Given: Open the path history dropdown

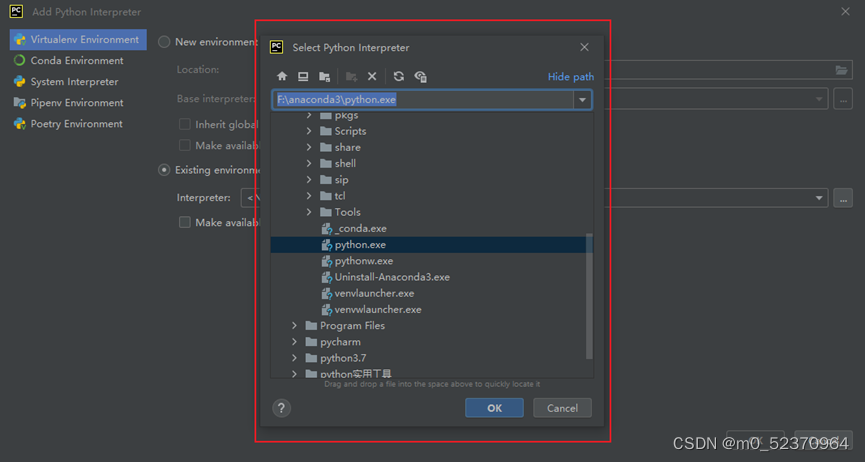Looking at the screenshot, I should [582, 100].
